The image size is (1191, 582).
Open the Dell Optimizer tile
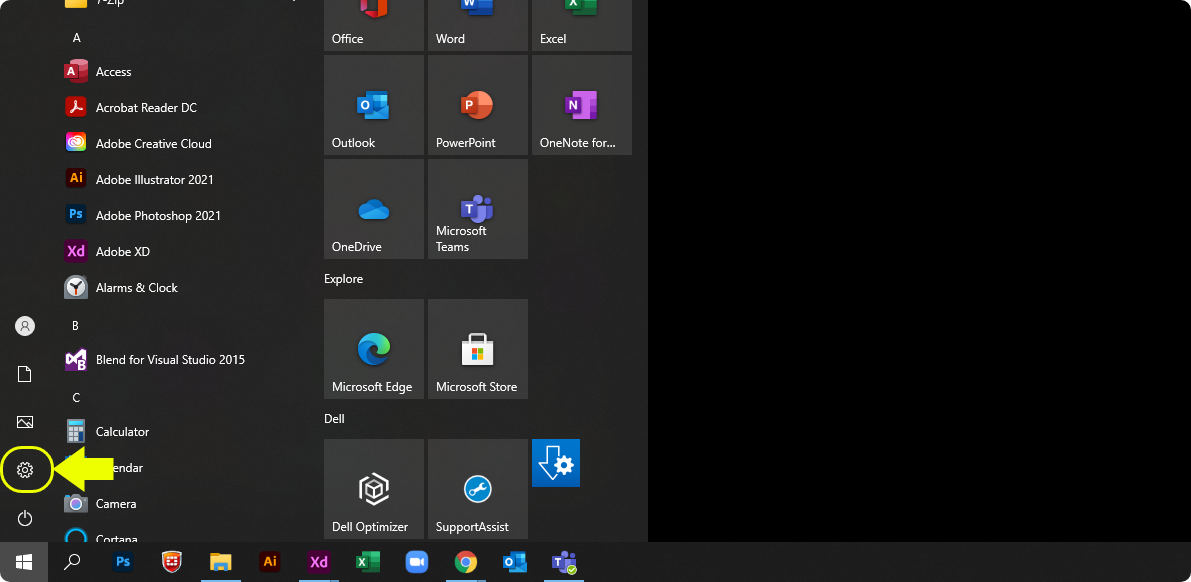[373, 489]
